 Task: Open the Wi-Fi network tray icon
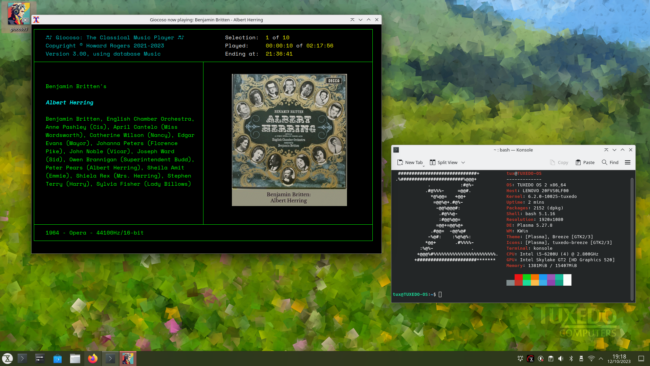(591, 359)
